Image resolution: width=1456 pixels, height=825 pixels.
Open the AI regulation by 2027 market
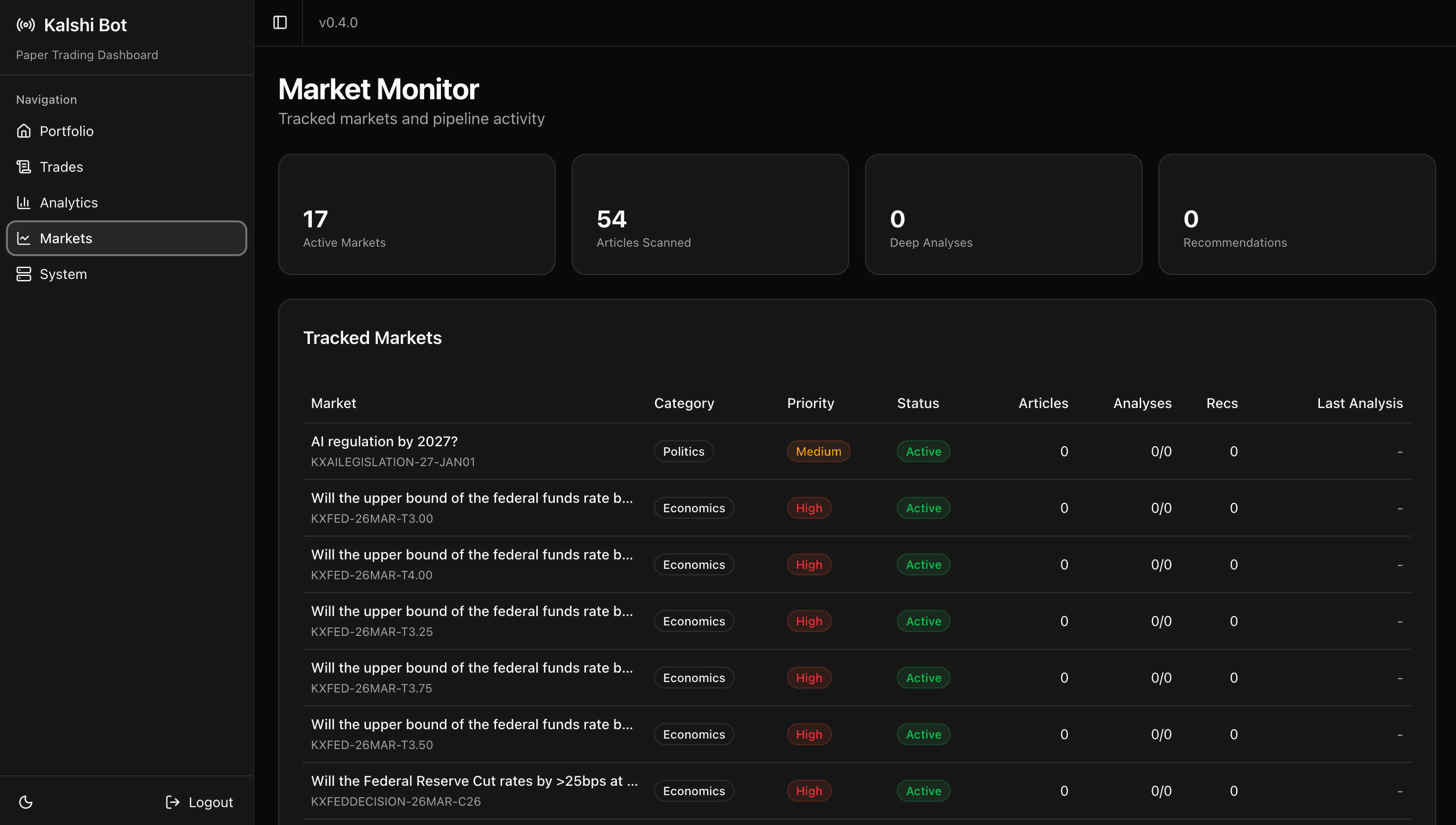tap(384, 441)
